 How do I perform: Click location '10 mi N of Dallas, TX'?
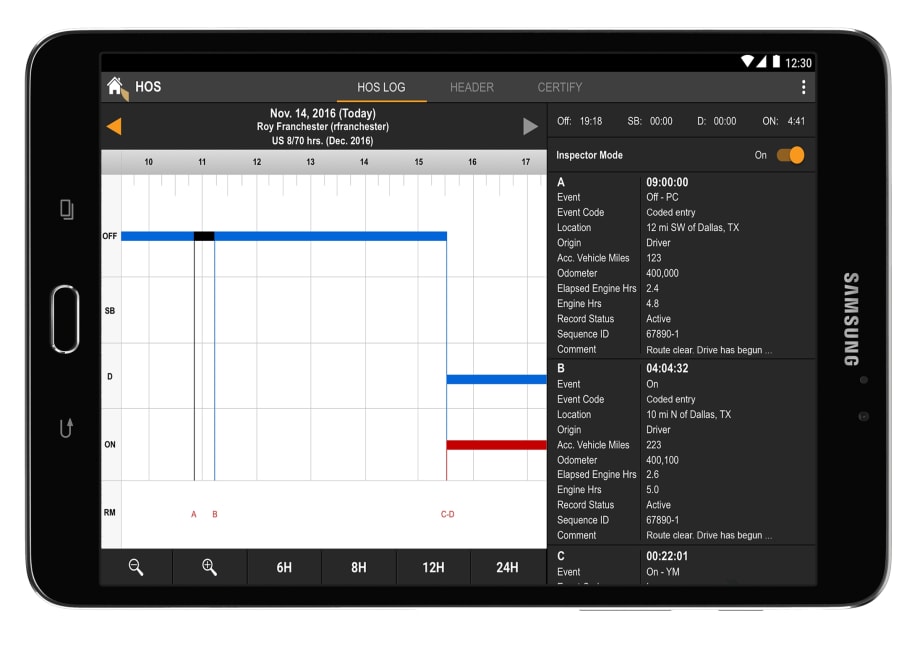point(689,414)
